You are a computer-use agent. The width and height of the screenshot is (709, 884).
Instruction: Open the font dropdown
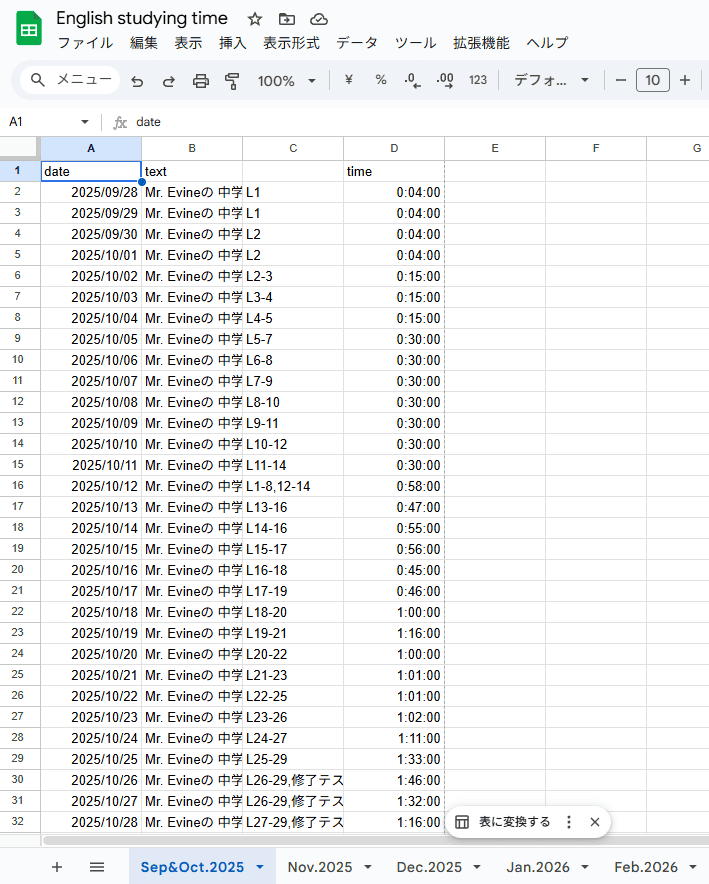(551, 81)
